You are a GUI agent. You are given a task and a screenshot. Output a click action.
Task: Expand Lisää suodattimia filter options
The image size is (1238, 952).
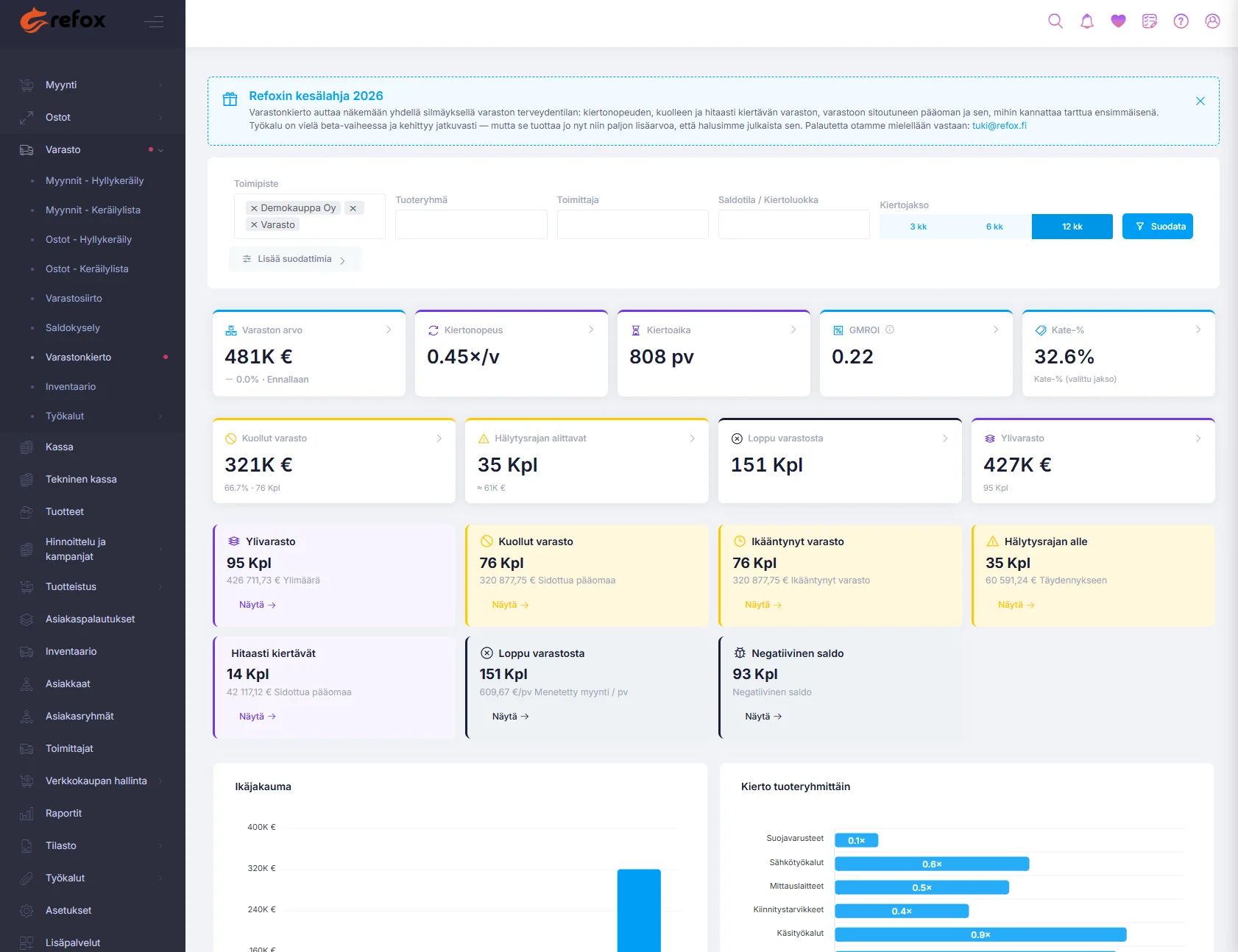pos(294,259)
